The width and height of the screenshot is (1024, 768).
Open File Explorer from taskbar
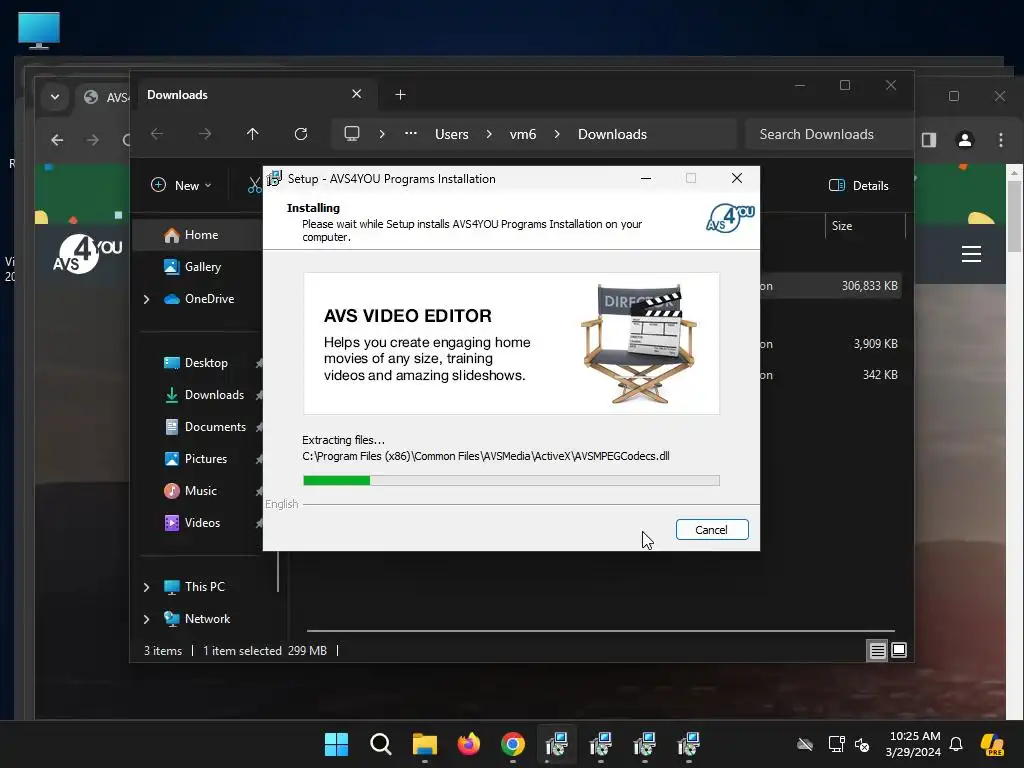tap(424, 744)
